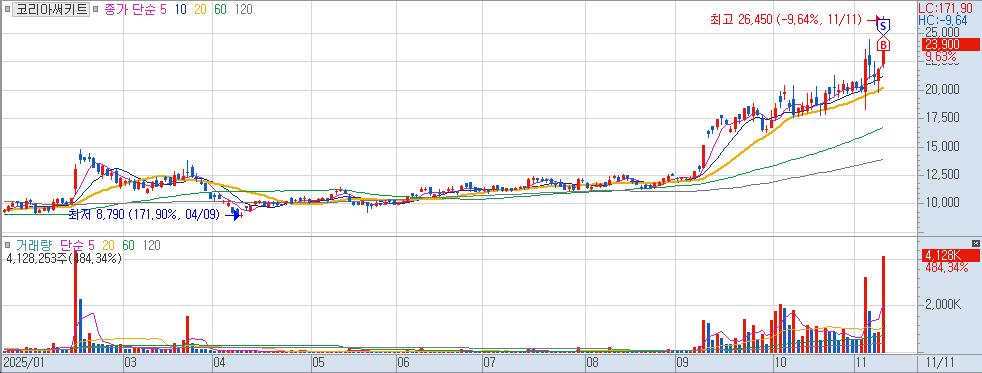Click the 2,000K volume axis label
Viewport: 982px width, 373px height.
(943, 305)
